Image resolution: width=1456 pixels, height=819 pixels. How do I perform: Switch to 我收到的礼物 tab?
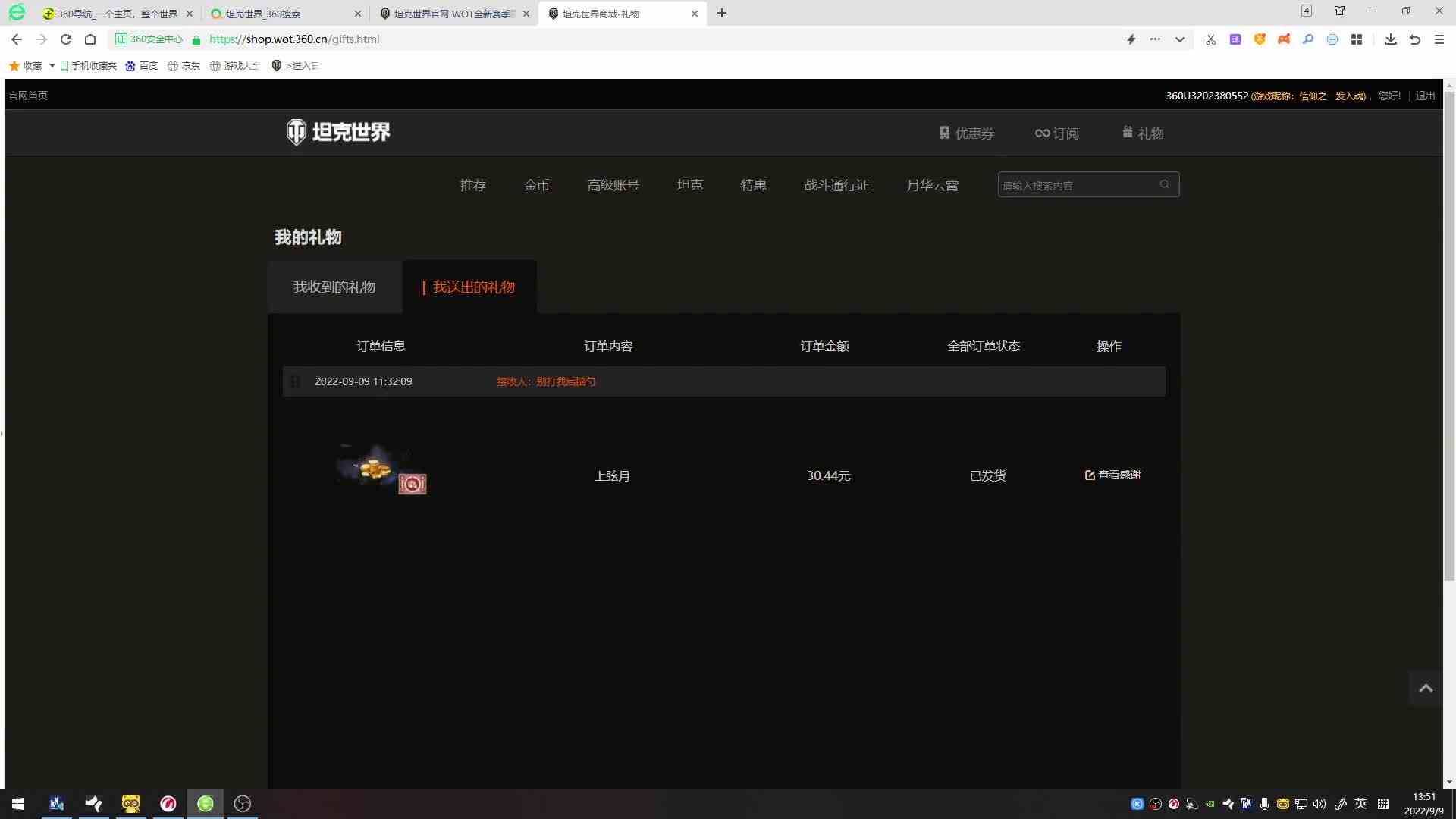pos(334,287)
